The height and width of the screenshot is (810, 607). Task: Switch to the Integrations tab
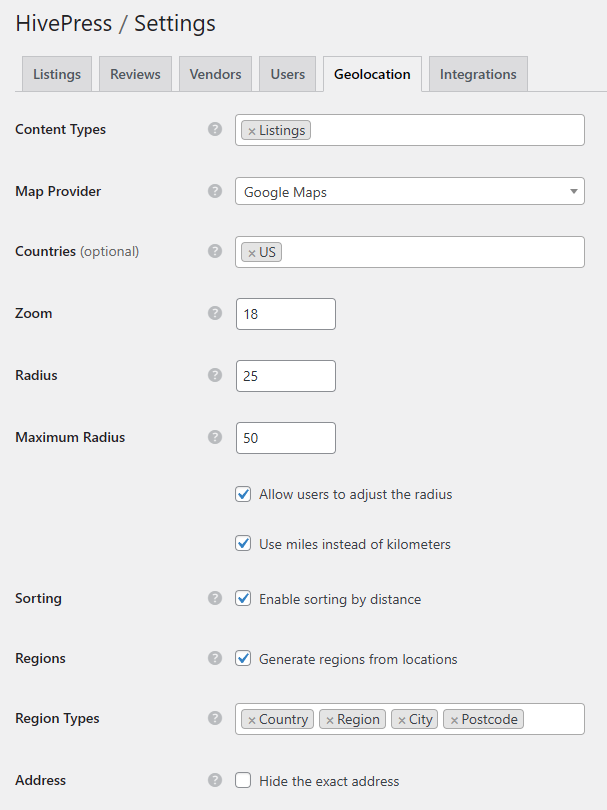pos(478,74)
